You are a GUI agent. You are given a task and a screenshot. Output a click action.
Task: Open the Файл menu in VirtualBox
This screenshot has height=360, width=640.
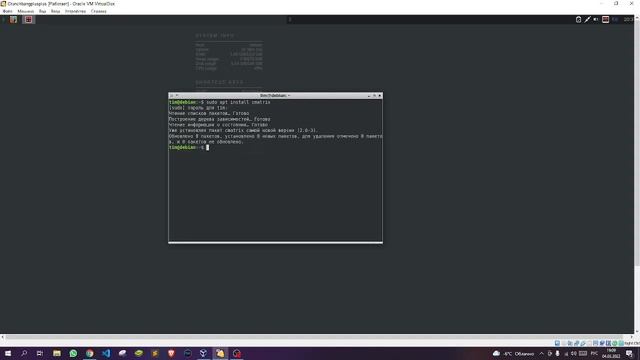(x=7, y=11)
